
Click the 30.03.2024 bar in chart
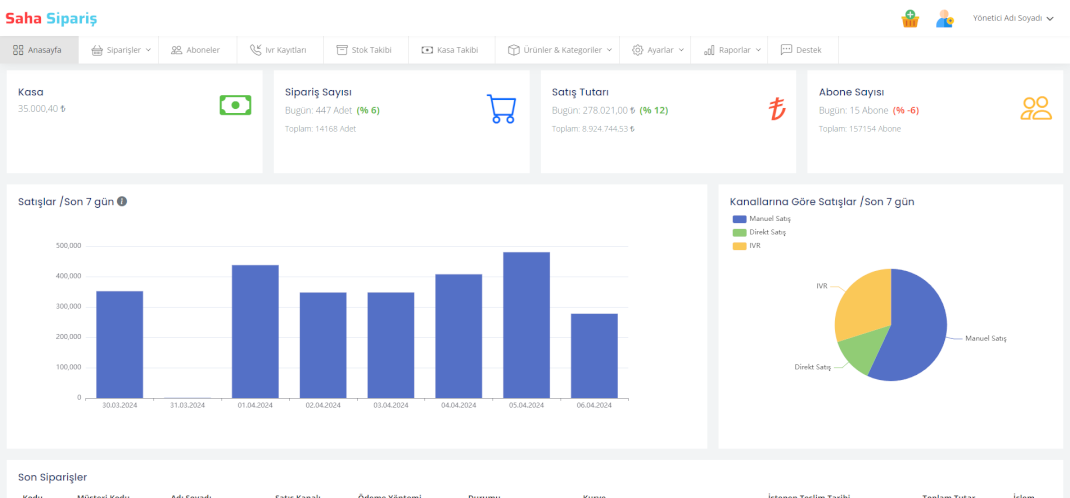(x=119, y=345)
